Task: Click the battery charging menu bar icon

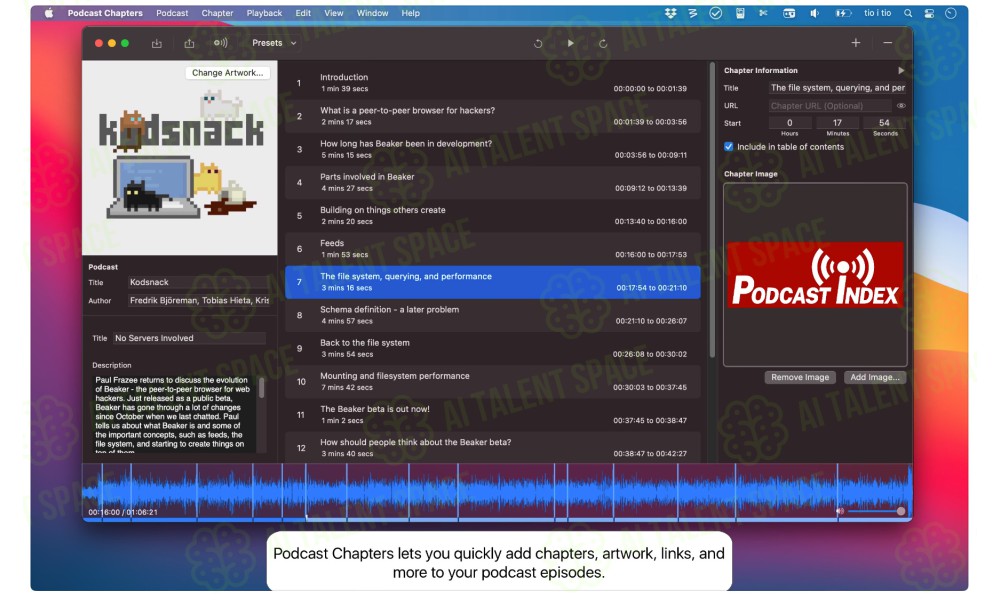Action: [843, 13]
